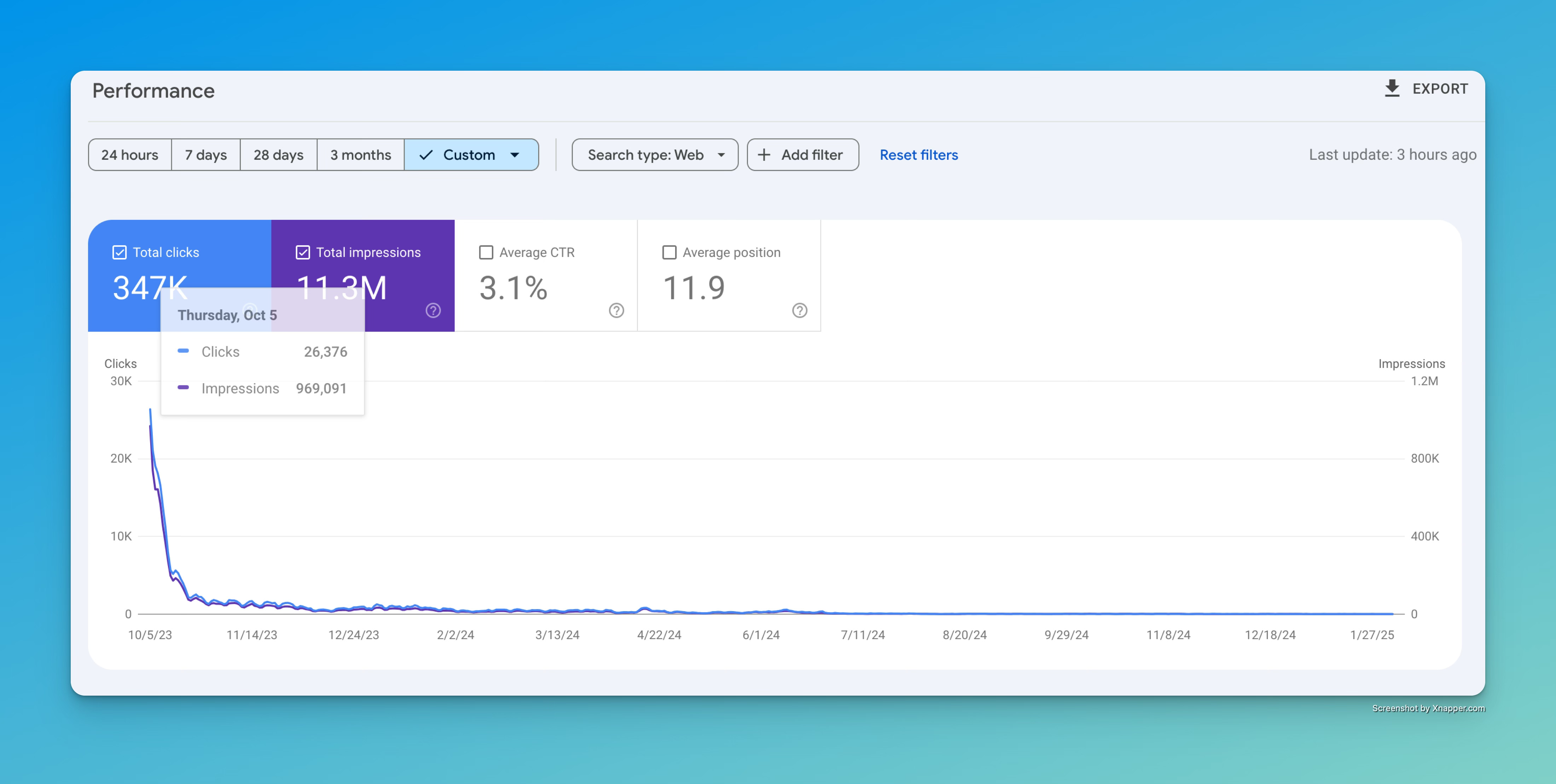The height and width of the screenshot is (784, 1556).
Task: Uncheck the Total clicks checkbox
Action: [x=120, y=252]
